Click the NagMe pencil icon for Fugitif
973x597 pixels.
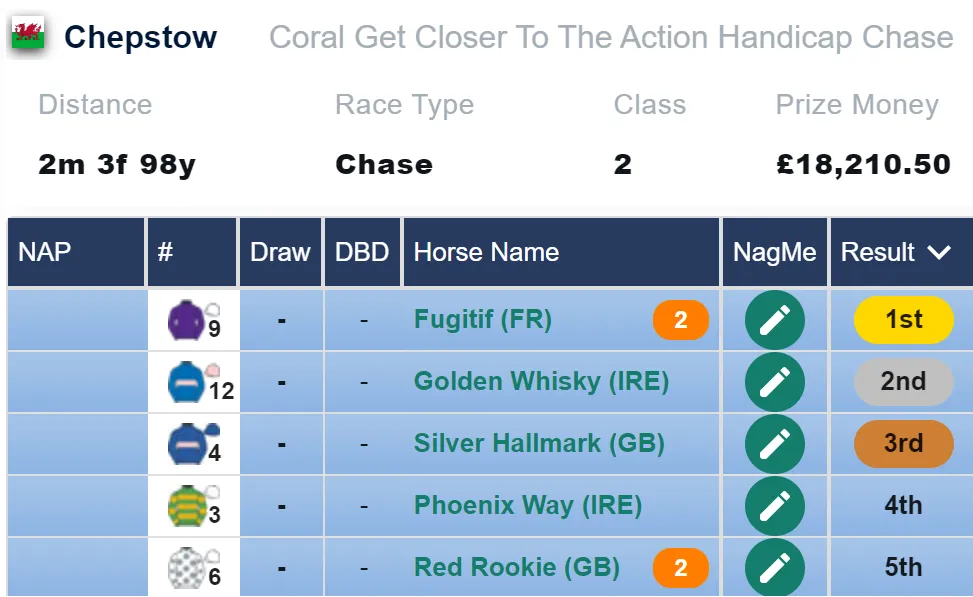(774, 320)
